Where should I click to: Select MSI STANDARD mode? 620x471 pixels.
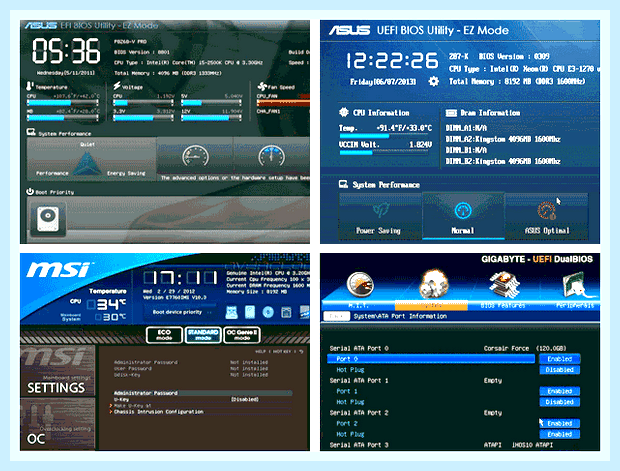[203, 335]
